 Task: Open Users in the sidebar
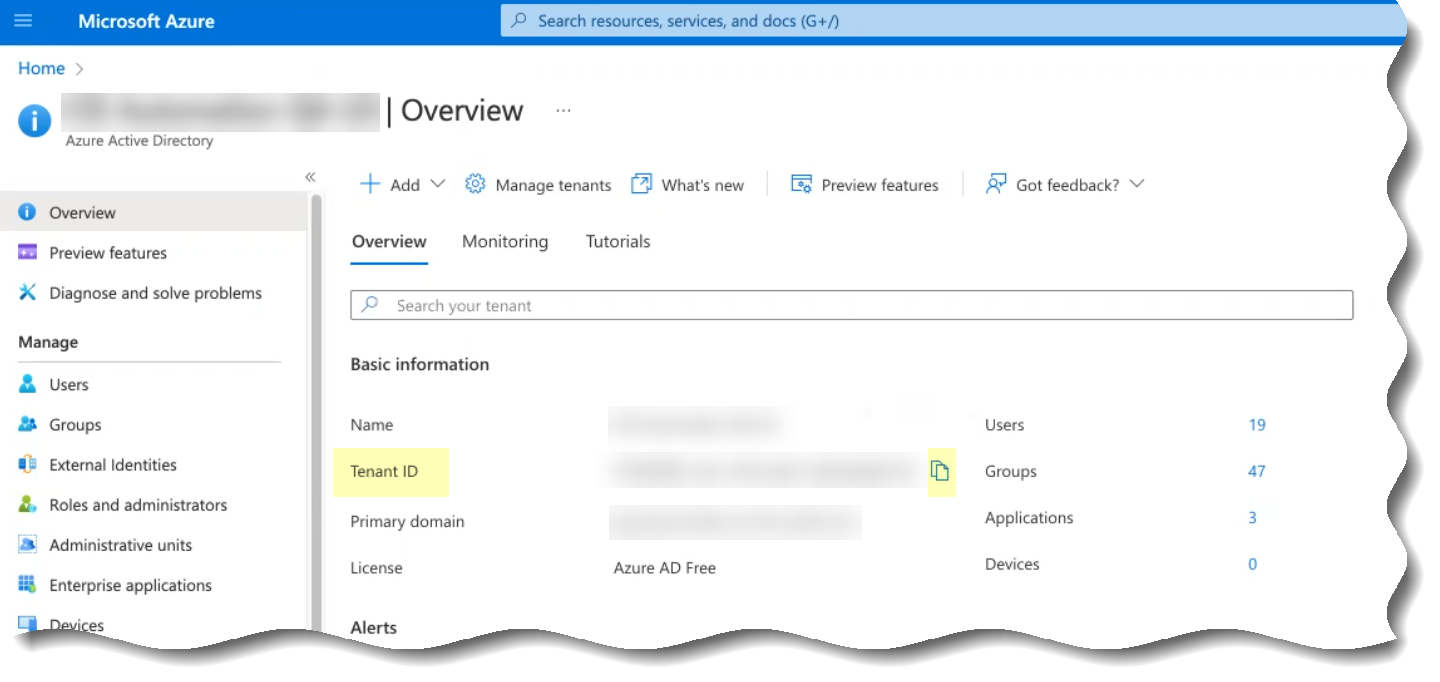coord(68,385)
